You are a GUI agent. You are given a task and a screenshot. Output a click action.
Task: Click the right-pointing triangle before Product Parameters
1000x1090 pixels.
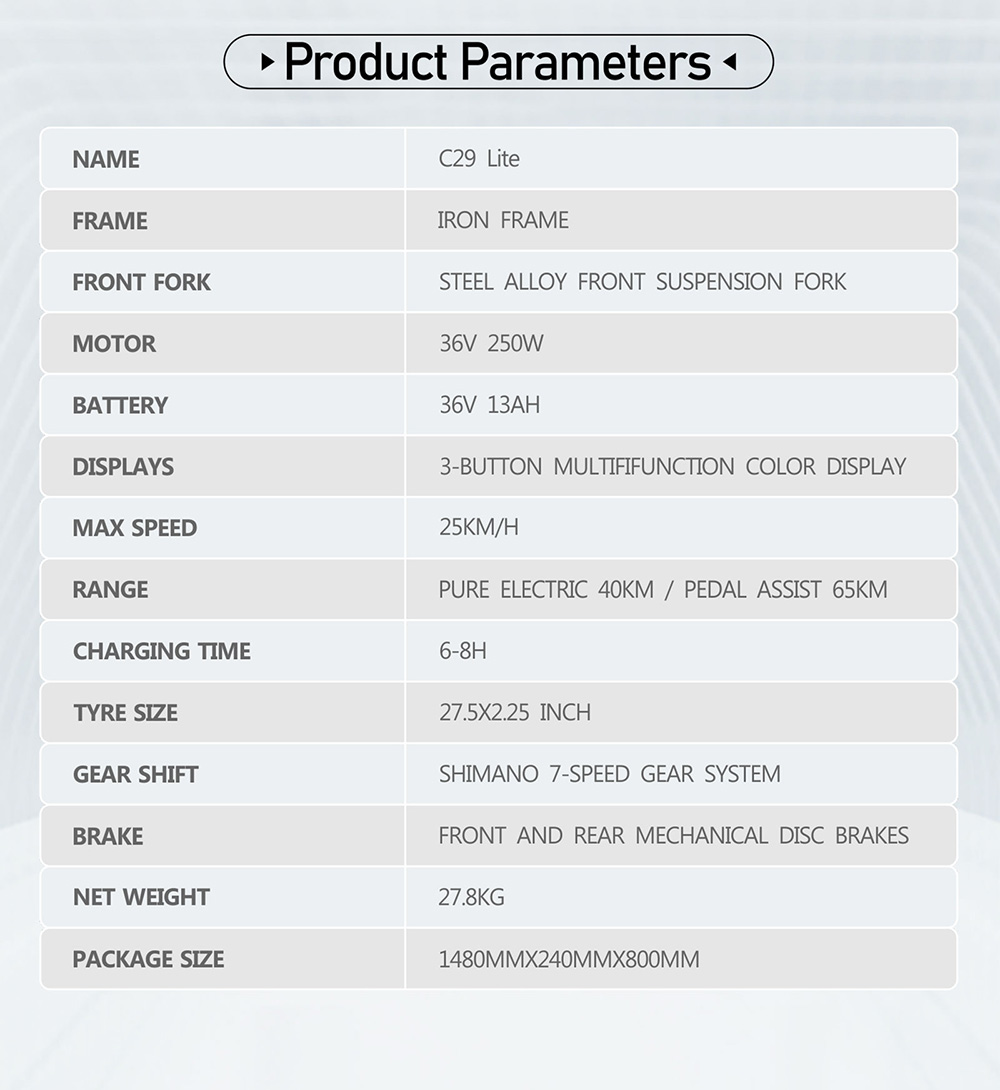pyautogui.click(x=266, y=62)
